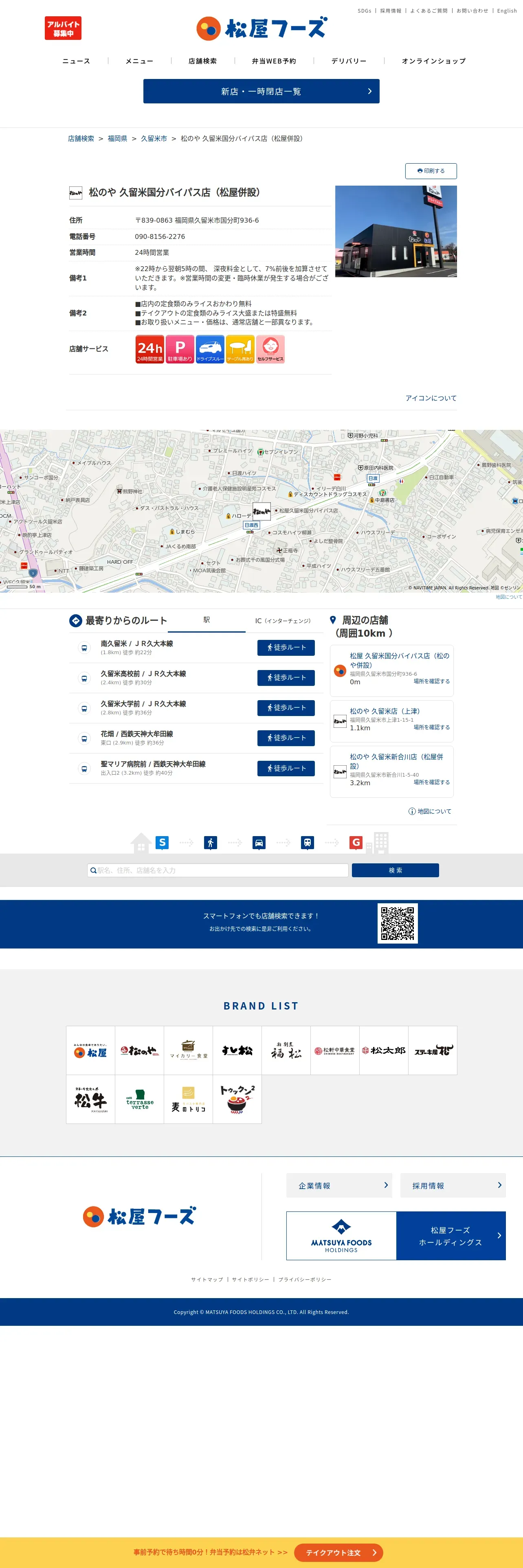Open 松牛 brand logo

90,1099
